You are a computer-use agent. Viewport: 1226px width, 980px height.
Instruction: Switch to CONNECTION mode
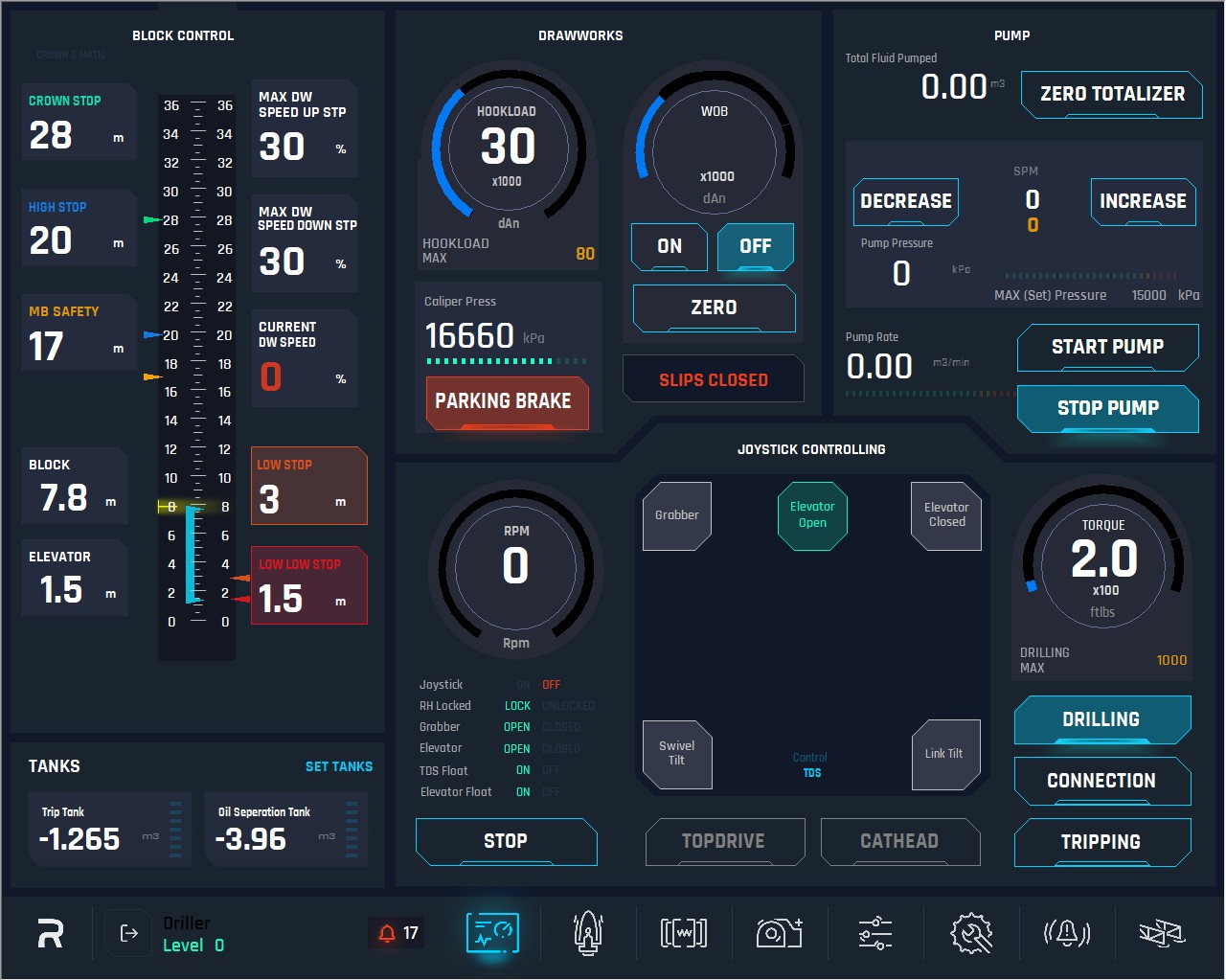(1102, 782)
